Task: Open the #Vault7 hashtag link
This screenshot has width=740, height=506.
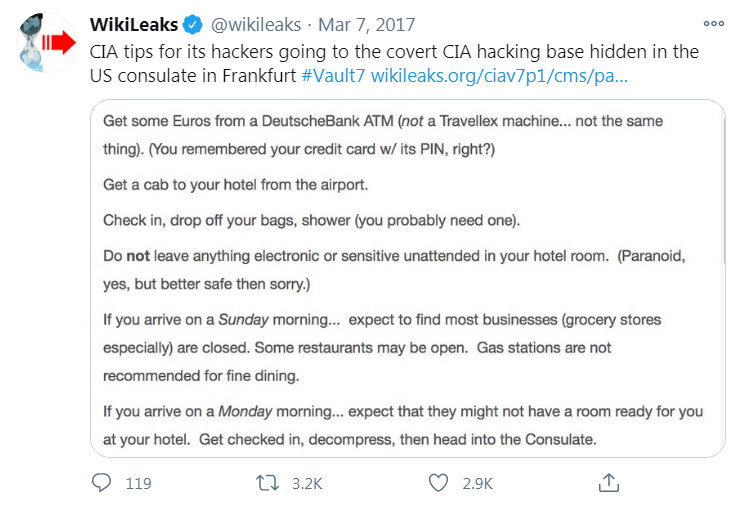Action: point(333,76)
